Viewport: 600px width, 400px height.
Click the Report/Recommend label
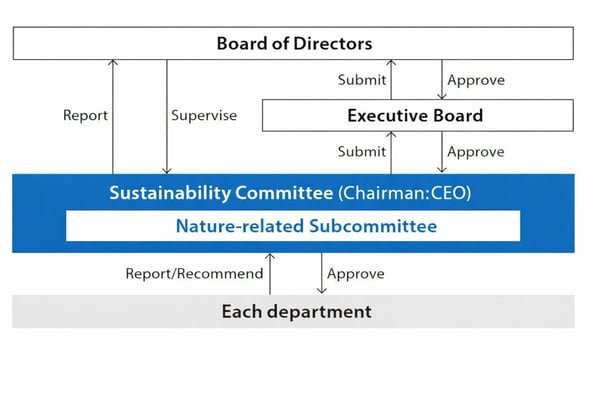click(194, 273)
